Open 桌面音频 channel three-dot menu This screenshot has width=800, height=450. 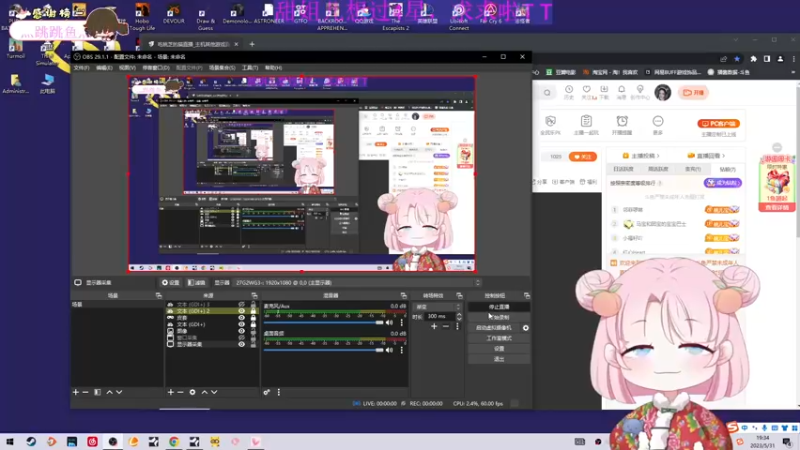pos(402,350)
